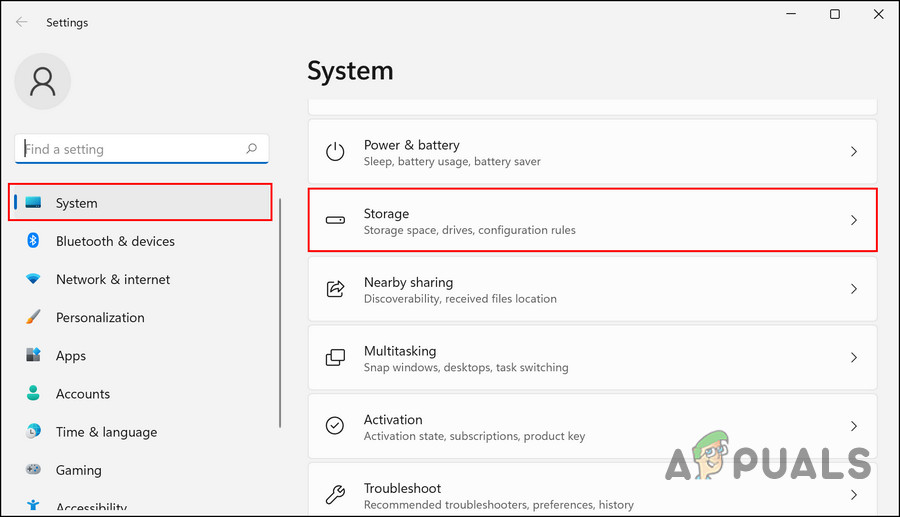Open Power & battery settings
The width and height of the screenshot is (900, 517).
click(x=592, y=152)
